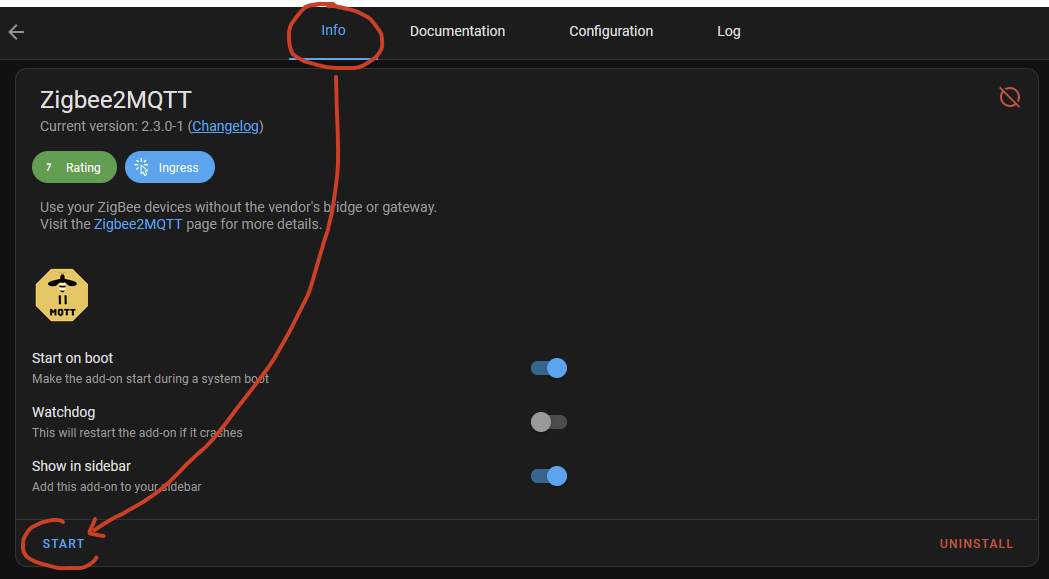Enable the Watchdog switch
This screenshot has height=579, width=1049.
549,422
